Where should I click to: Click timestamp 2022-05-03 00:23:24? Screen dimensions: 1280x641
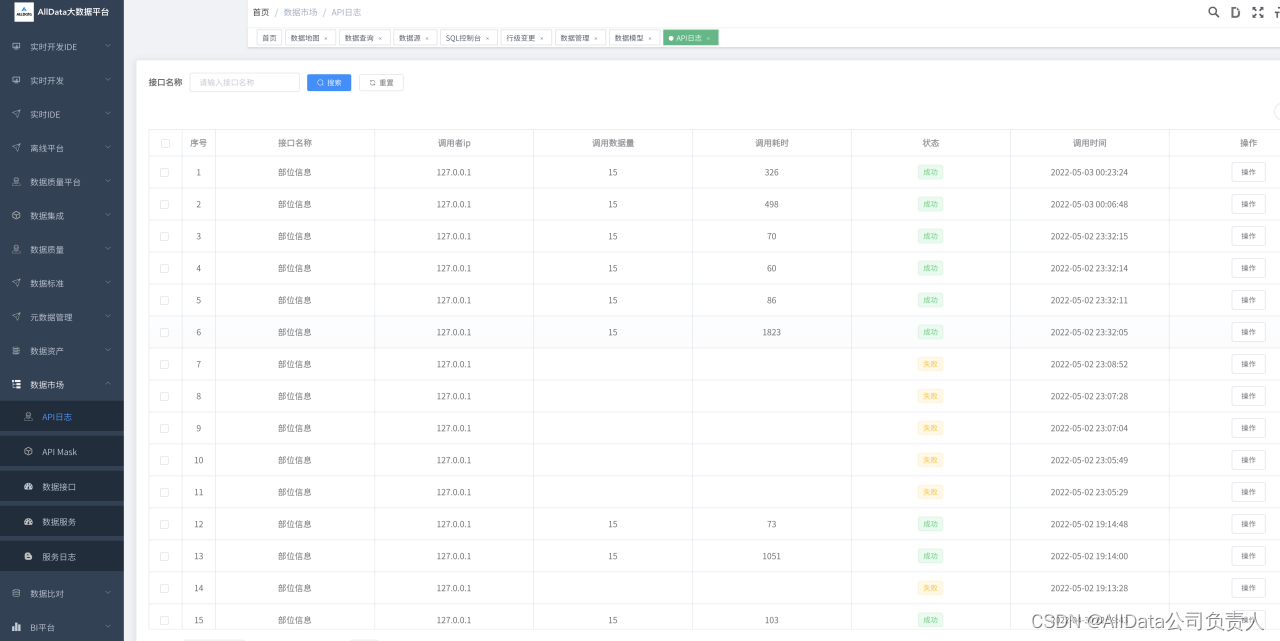click(x=1089, y=172)
